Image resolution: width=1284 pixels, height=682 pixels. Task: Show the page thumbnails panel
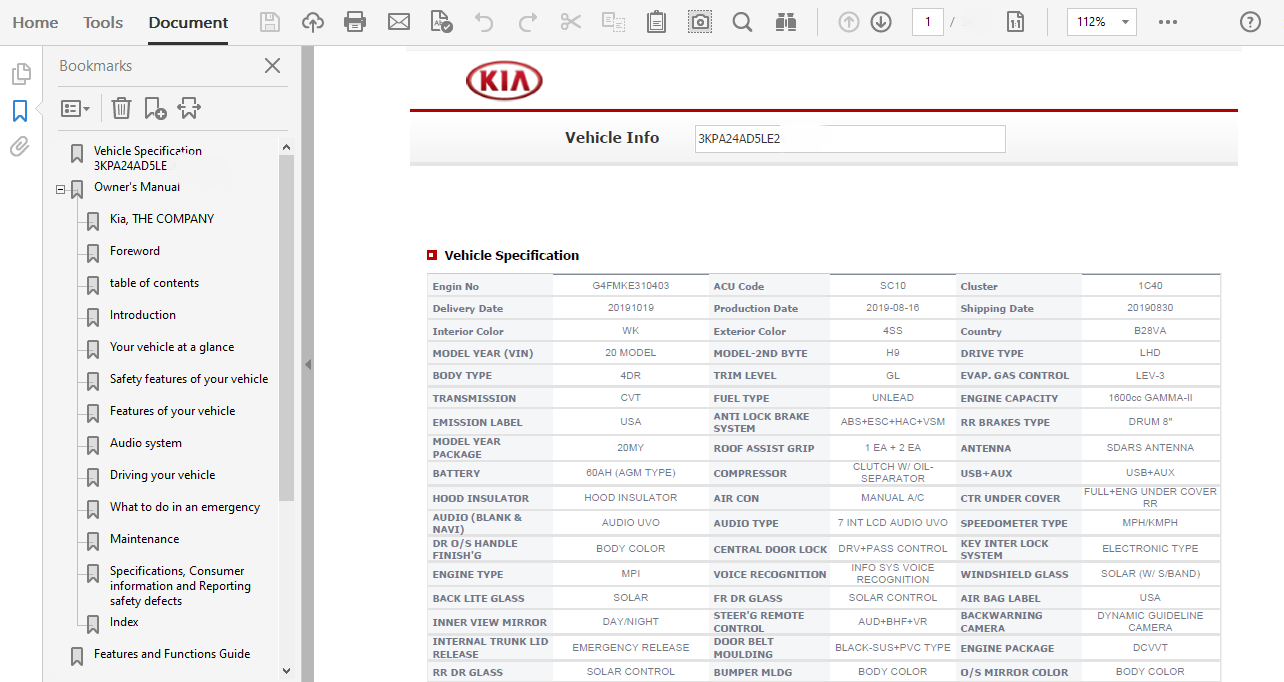pos(20,74)
